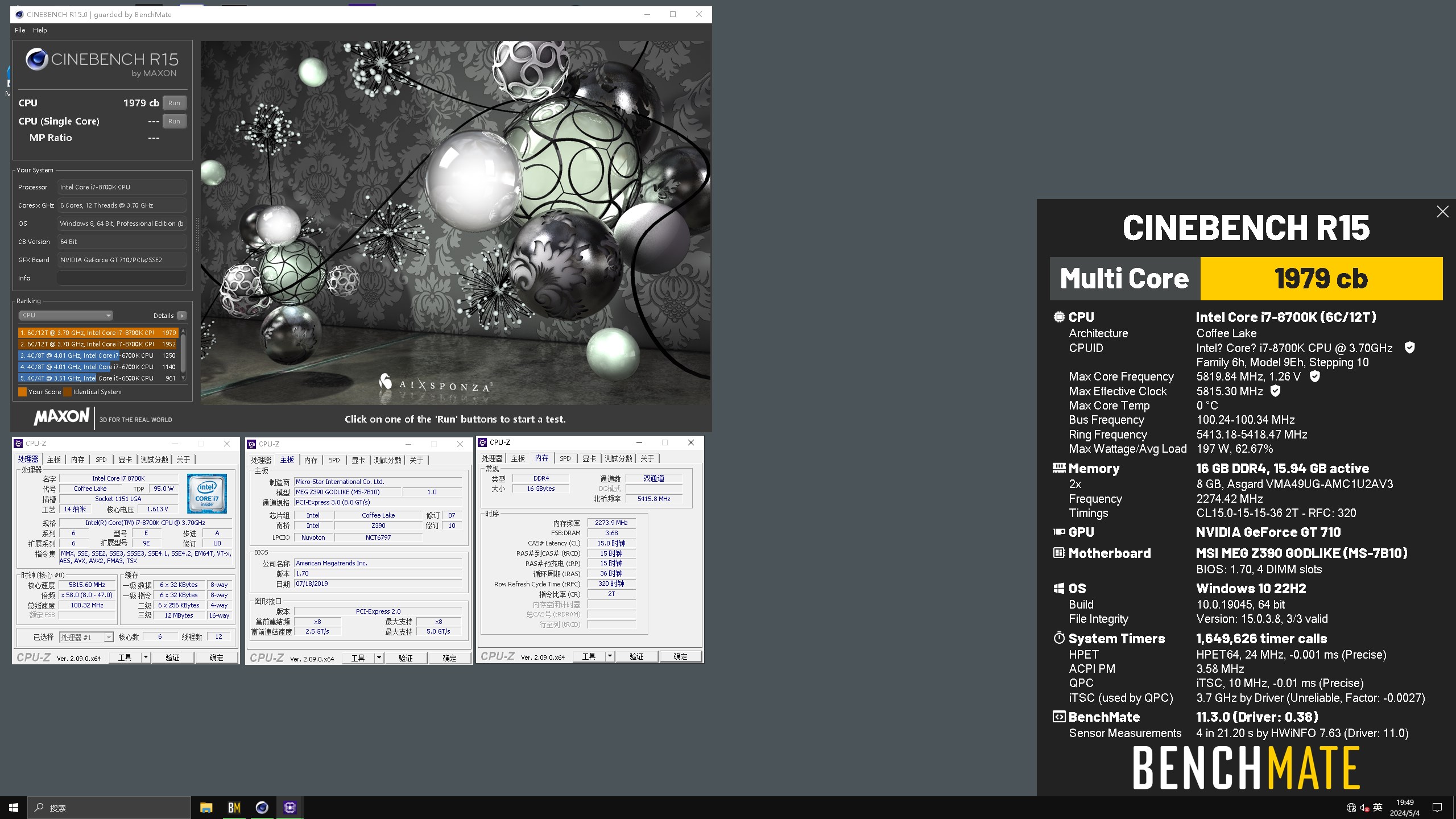Click the Max Effective Clock shield icon

tap(1275, 391)
